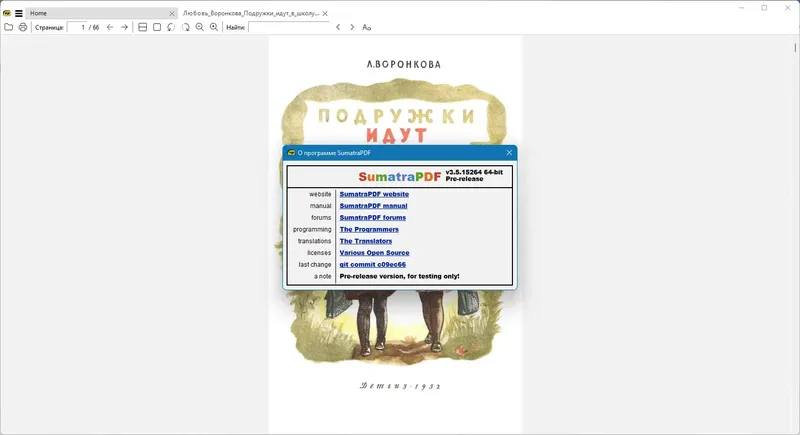This screenshot has width=800, height=435.
Task: Zoom in with the magnifier plus icon
Action: tap(214, 27)
